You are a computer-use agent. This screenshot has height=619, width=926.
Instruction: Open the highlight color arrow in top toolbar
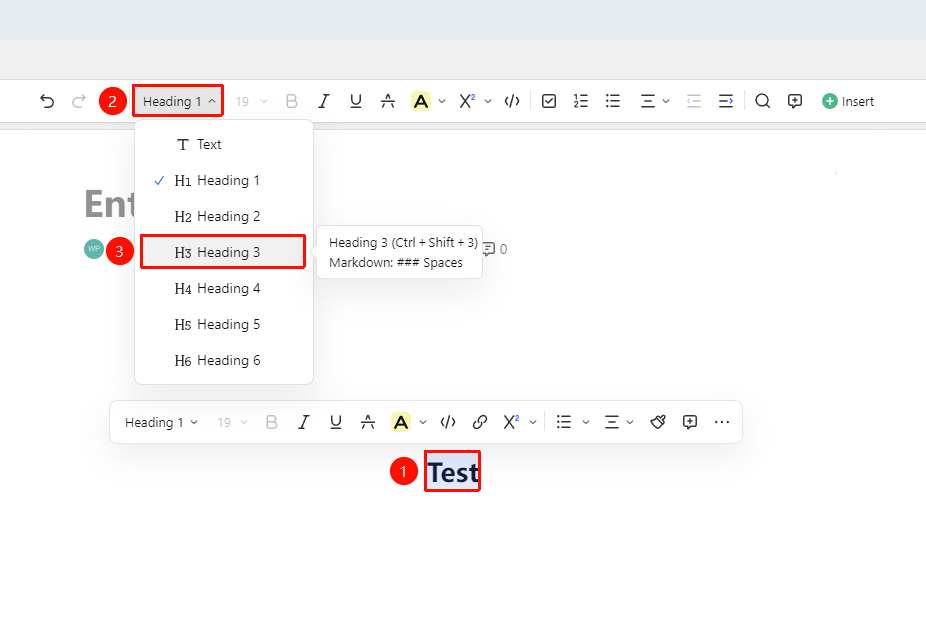(442, 102)
